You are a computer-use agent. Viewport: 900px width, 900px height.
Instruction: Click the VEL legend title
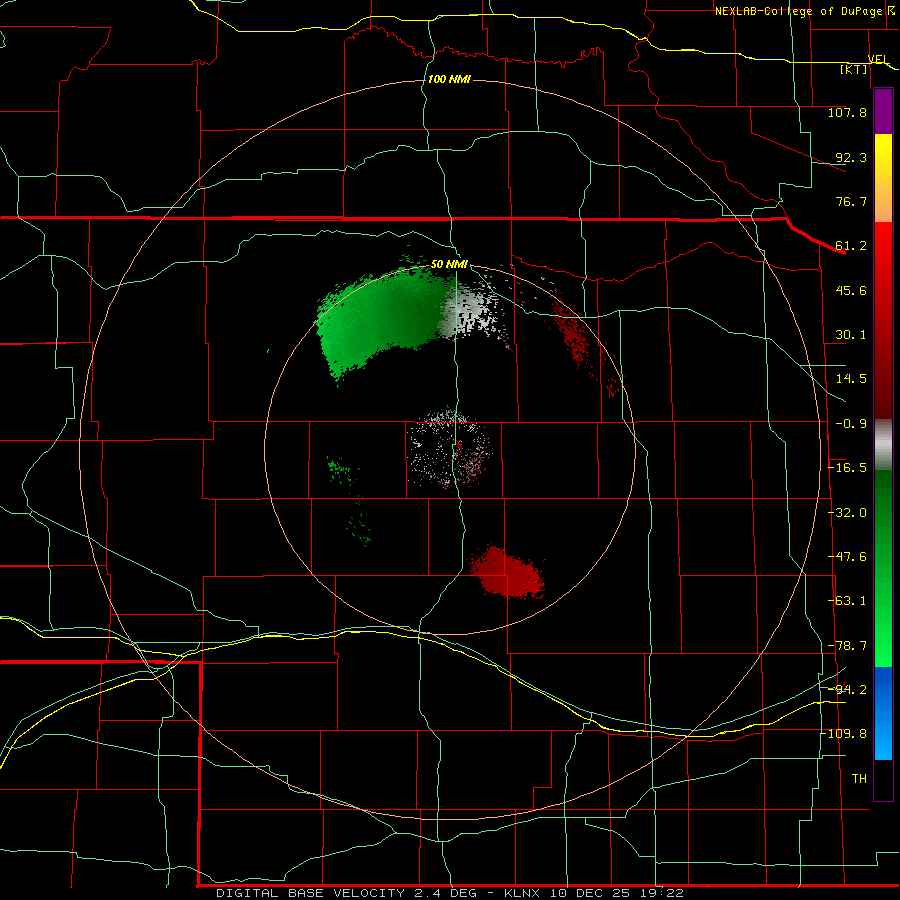(878, 59)
